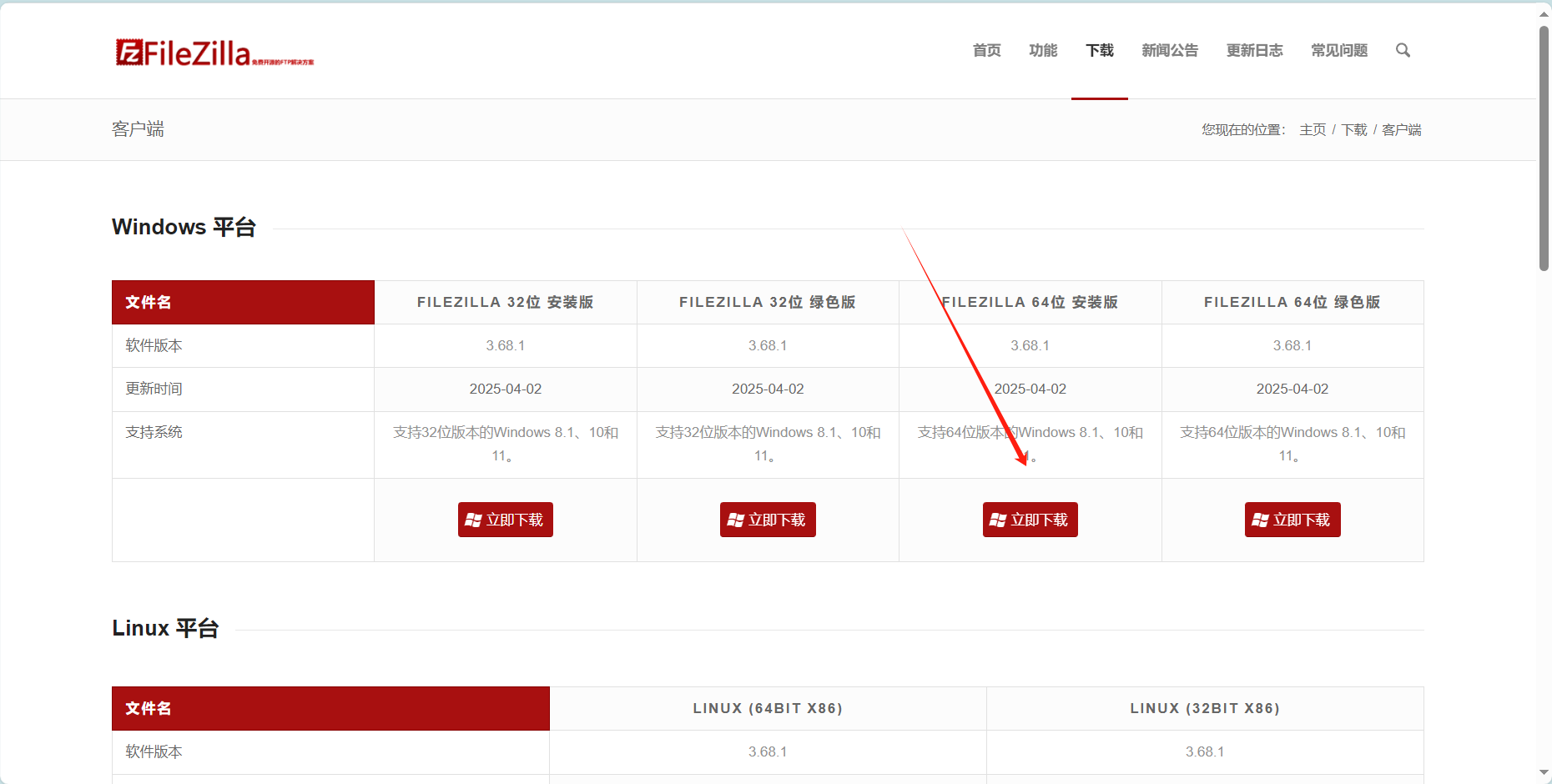
Task: Click version 3.68.1 under 64位 绿色版
Action: tap(1292, 345)
